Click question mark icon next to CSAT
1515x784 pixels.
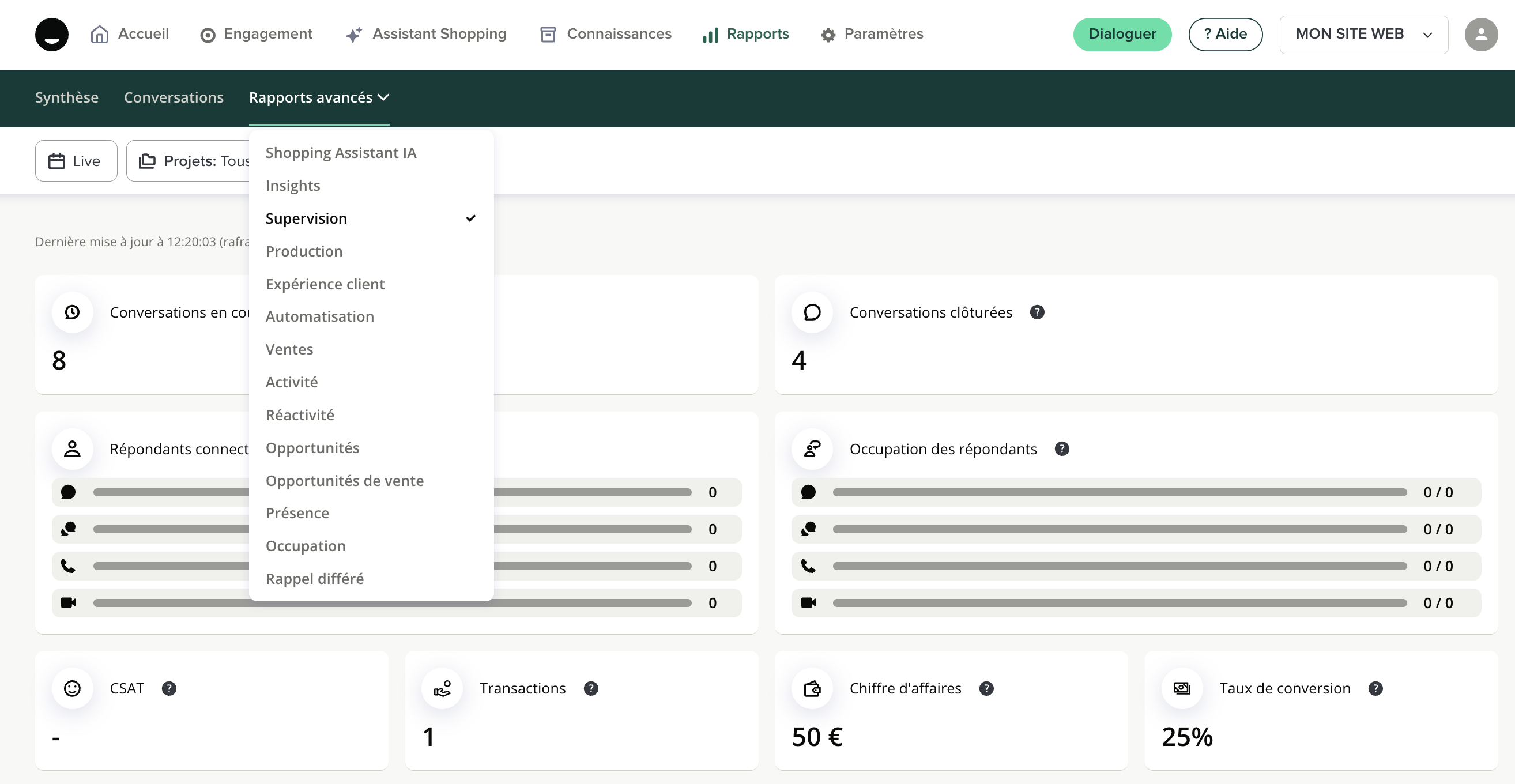tap(169, 688)
